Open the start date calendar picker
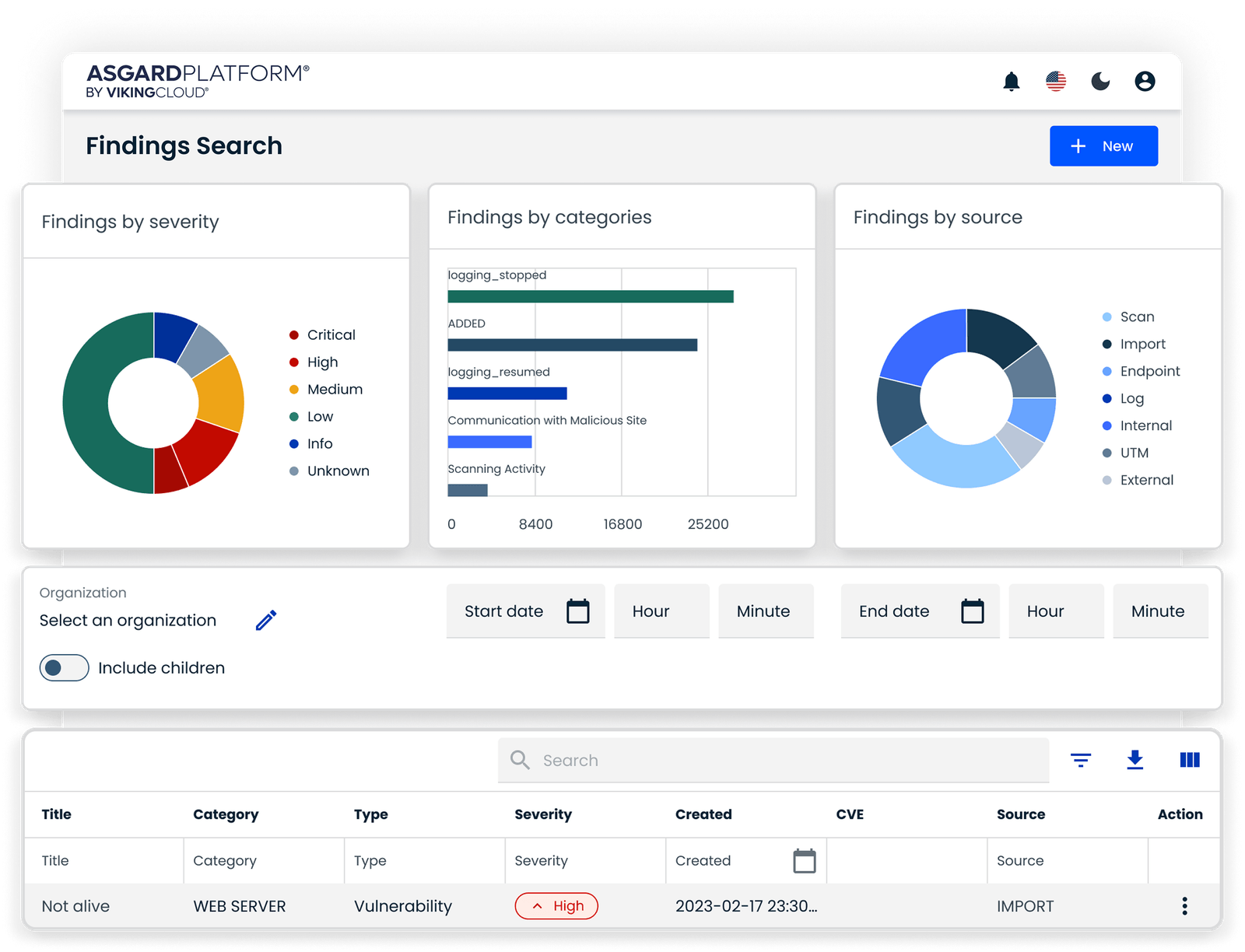 coord(577,611)
